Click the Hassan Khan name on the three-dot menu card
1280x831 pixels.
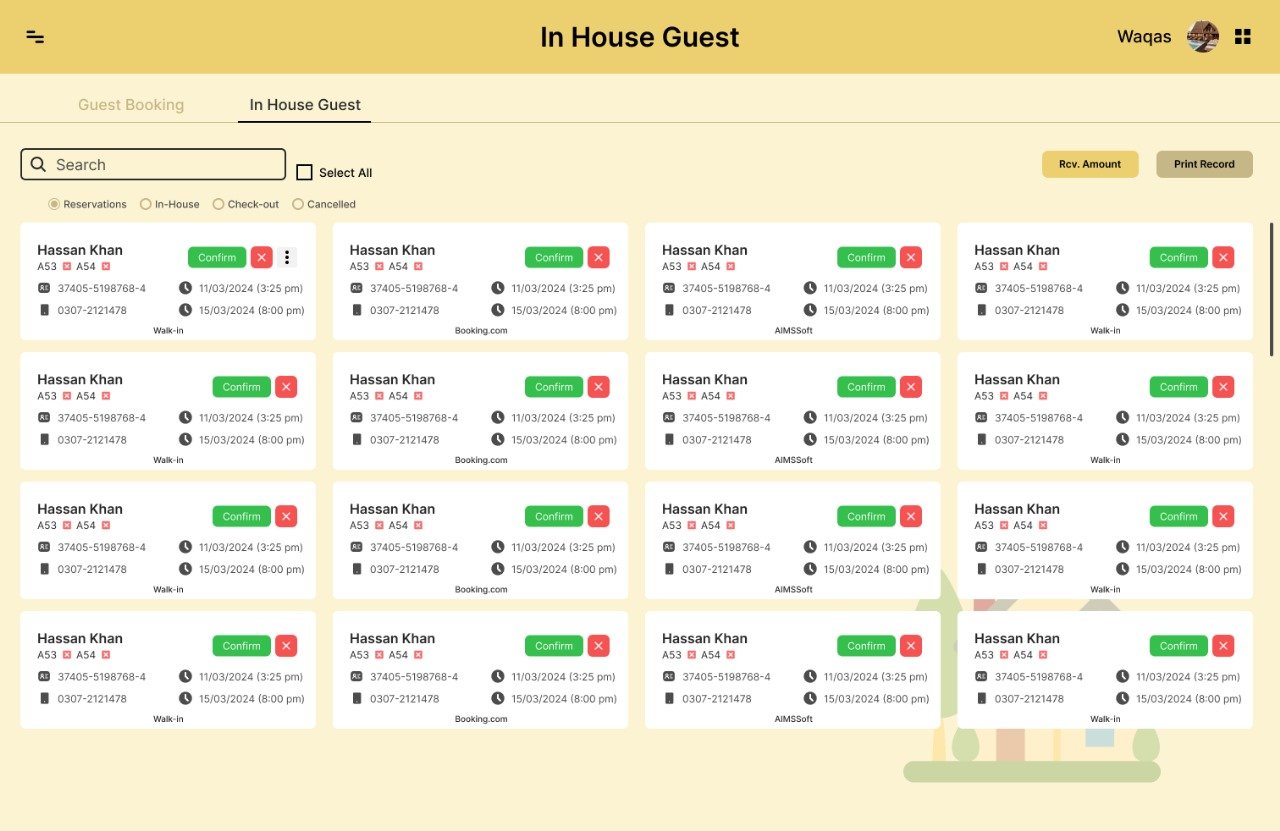pos(80,250)
